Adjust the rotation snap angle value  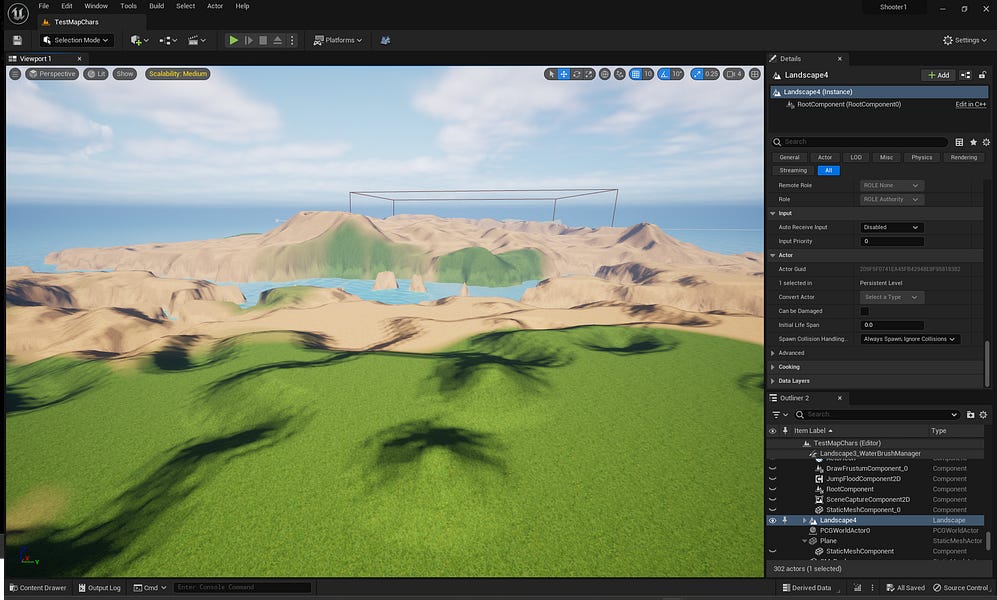click(x=678, y=73)
